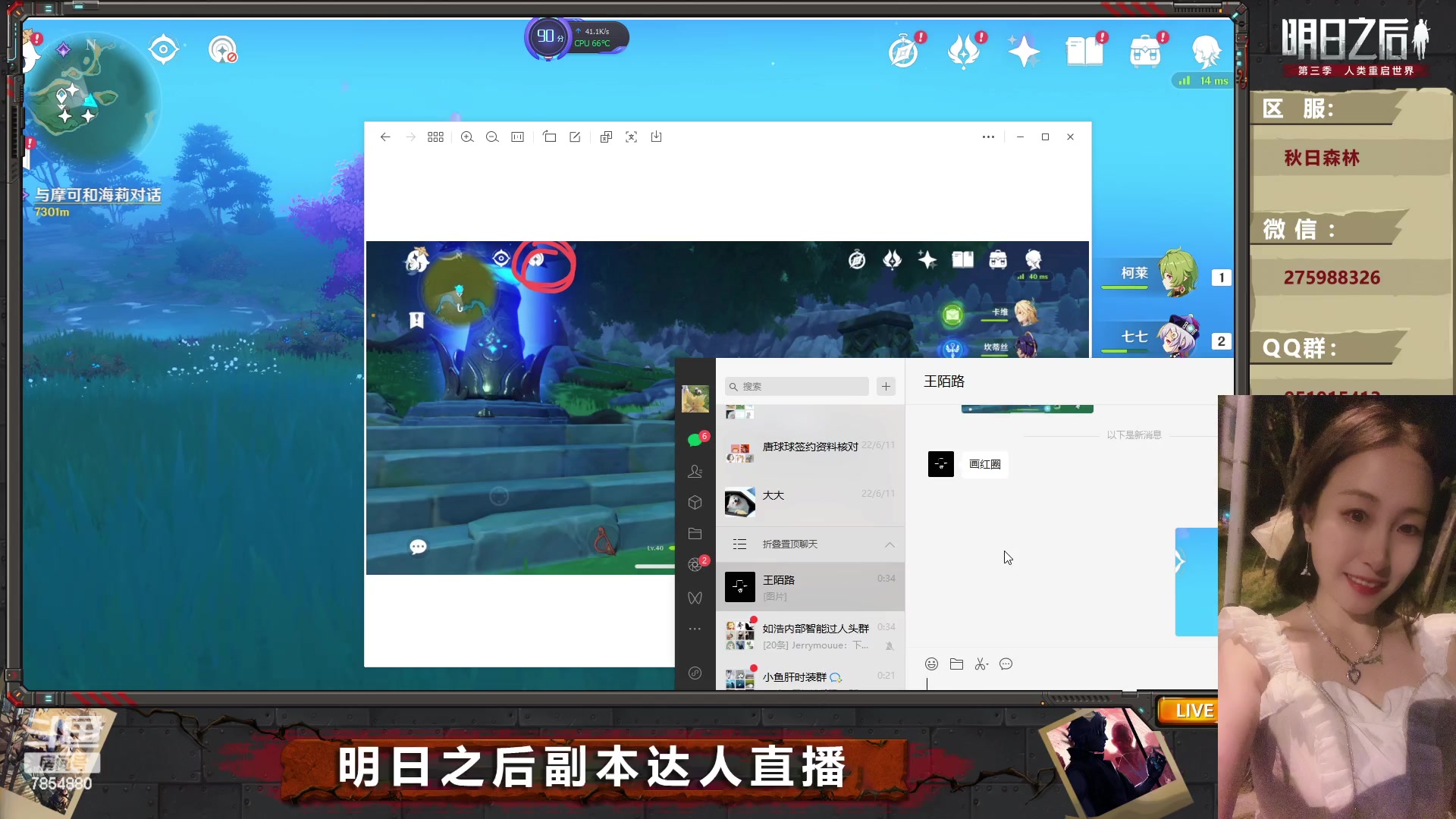Click the co-op mode icon beside minimap
Viewport: 1456px width, 819px height.
[x=223, y=50]
